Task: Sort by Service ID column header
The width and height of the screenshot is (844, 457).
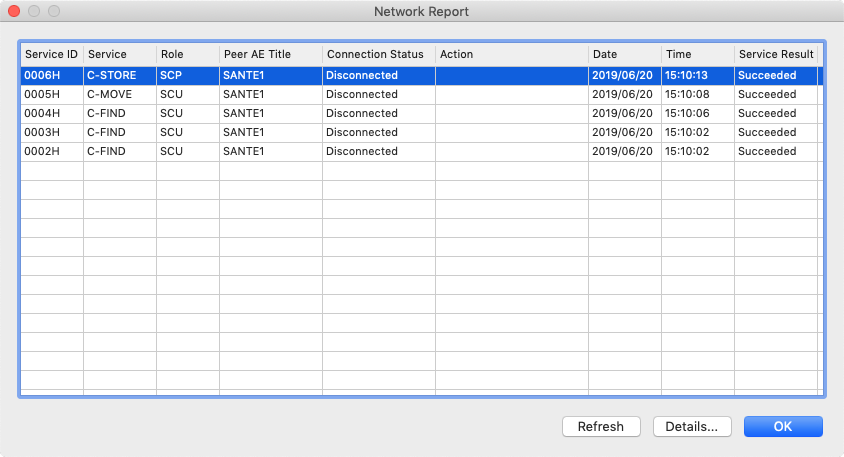Action: [51, 54]
